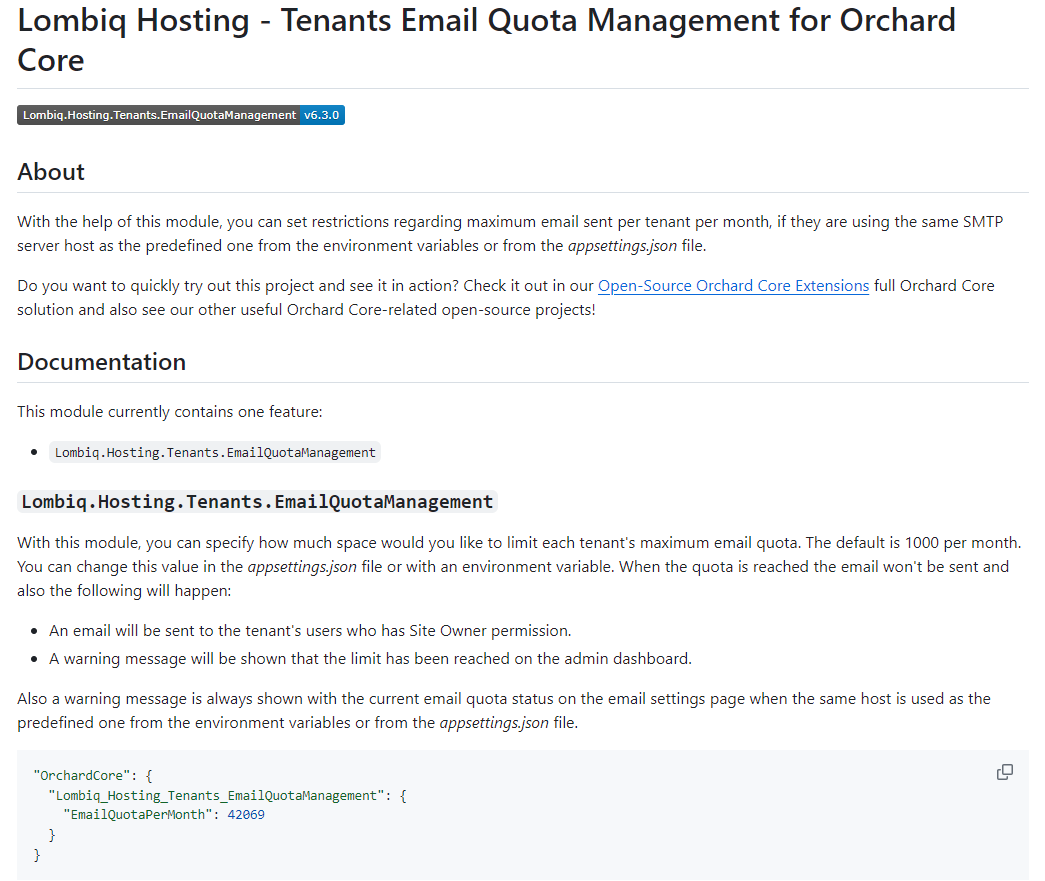Screen dimensions: 1045x881
Task: Copy the JSON code block contents
Action: tap(1004, 772)
